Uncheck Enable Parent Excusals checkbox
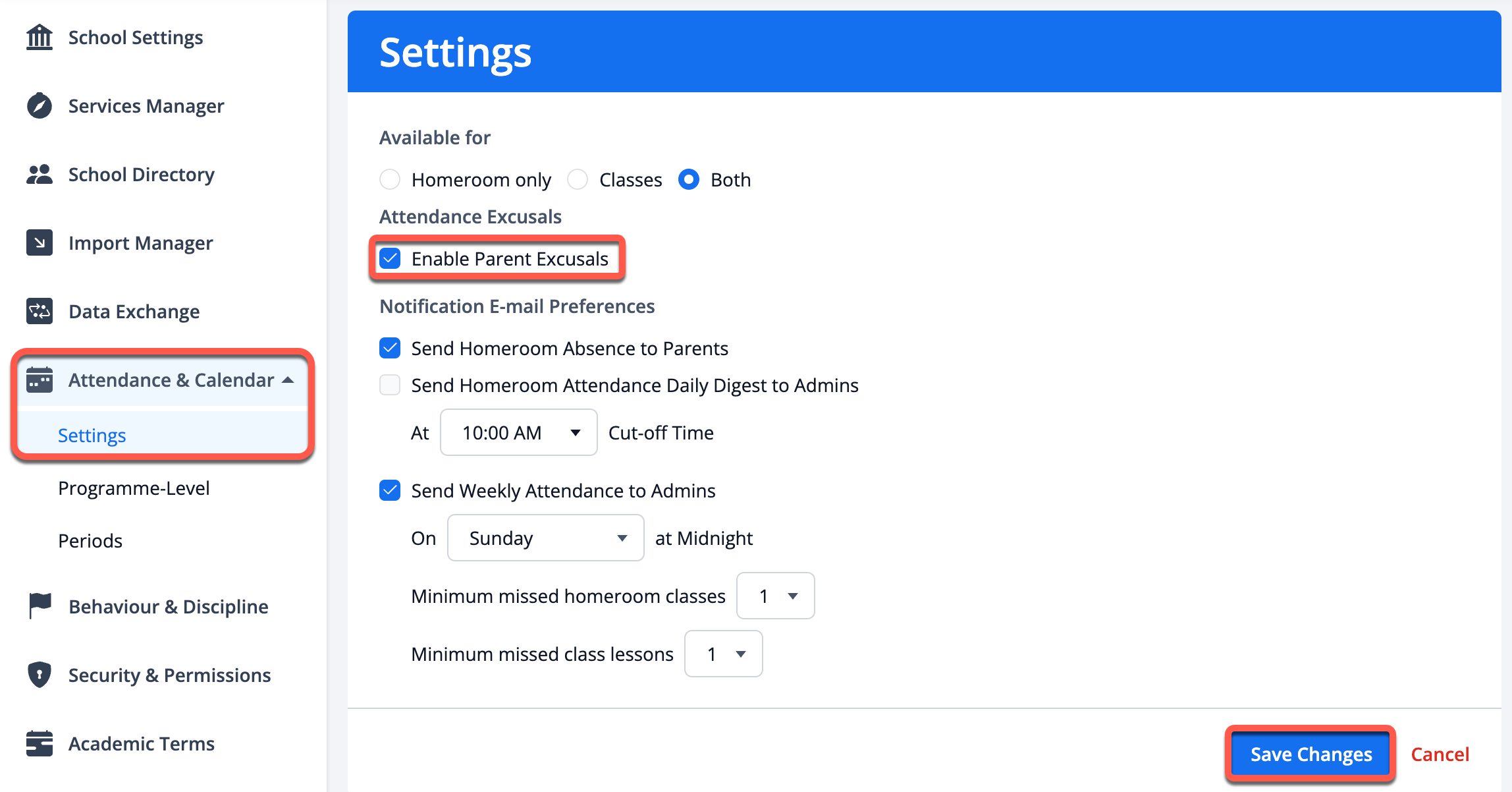This screenshot has width=1512, height=792. click(x=391, y=259)
